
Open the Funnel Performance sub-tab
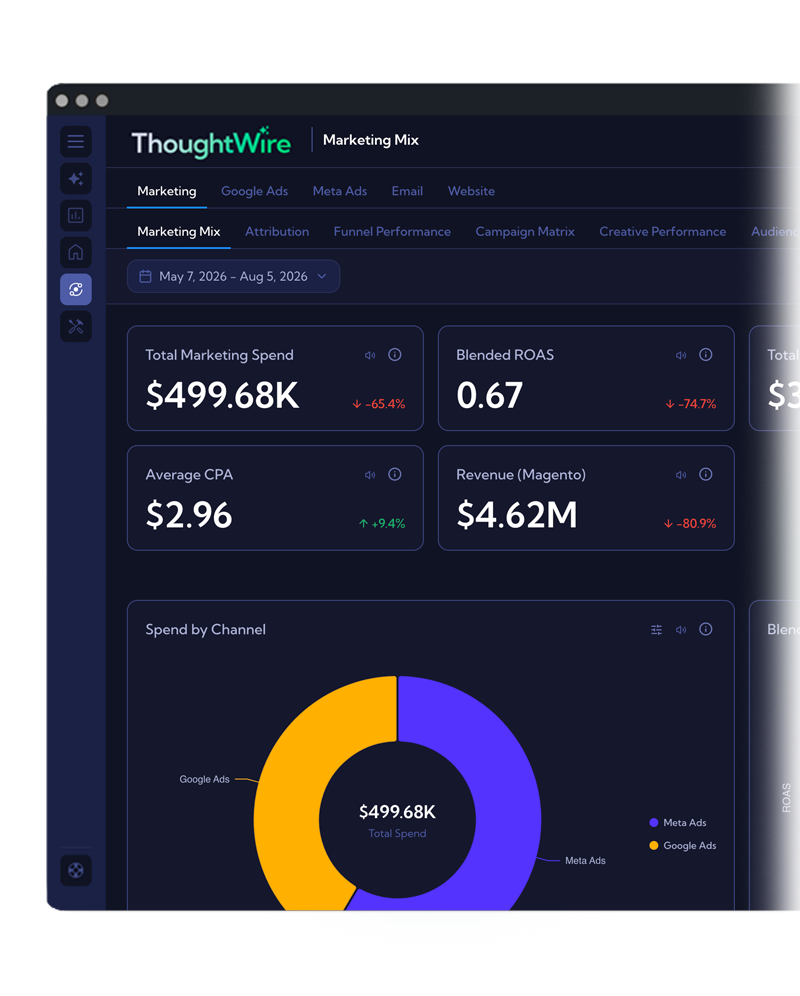[392, 232]
